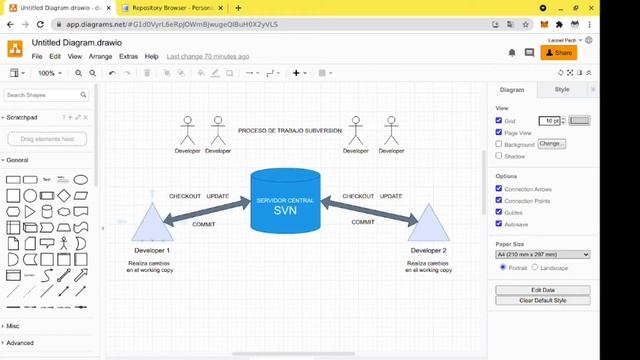The height and width of the screenshot is (360, 640).
Task: Open the comments panel icon
Action: [529, 53]
